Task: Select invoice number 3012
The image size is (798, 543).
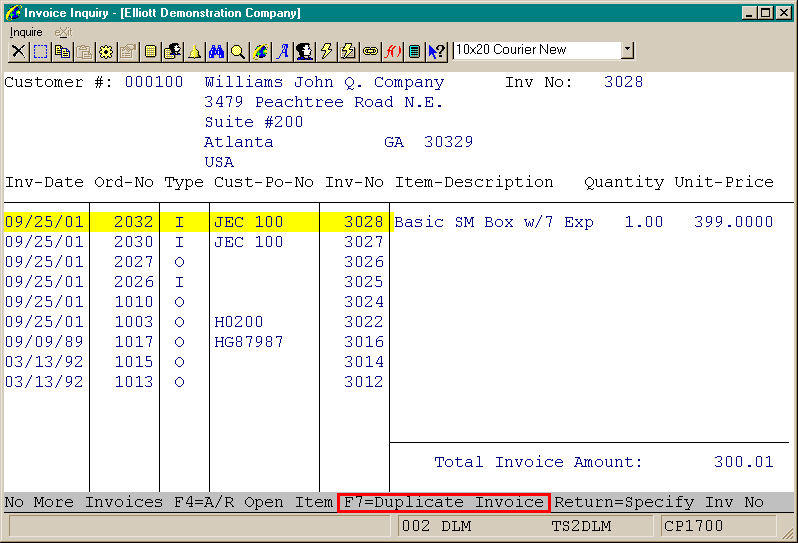Action: 363,382
